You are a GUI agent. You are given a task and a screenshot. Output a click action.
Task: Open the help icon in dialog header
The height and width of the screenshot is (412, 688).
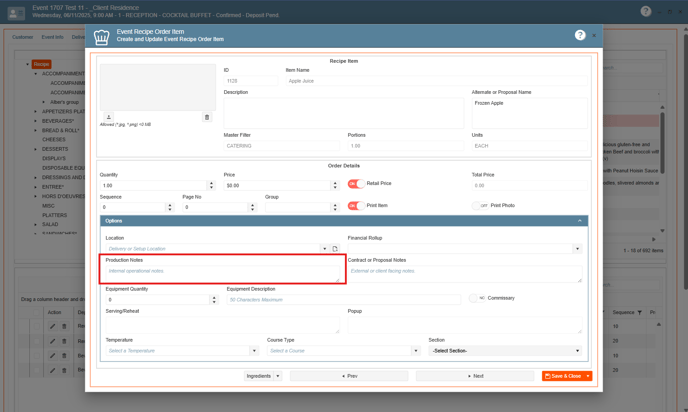(x=580, y=35)
